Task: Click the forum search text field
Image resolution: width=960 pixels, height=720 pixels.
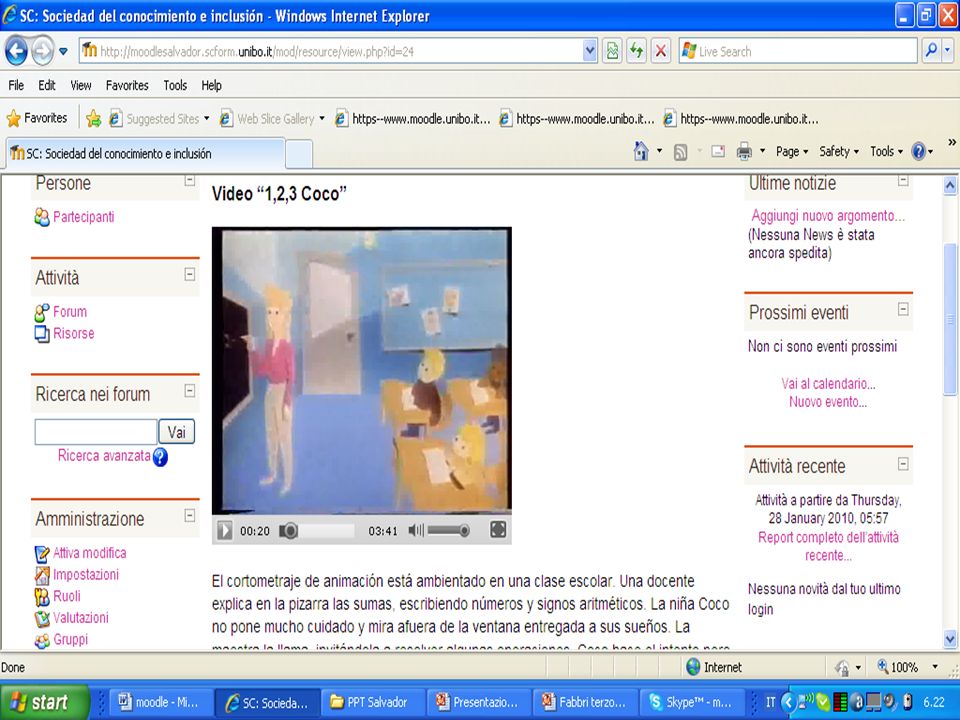Action: coord(96,432)
